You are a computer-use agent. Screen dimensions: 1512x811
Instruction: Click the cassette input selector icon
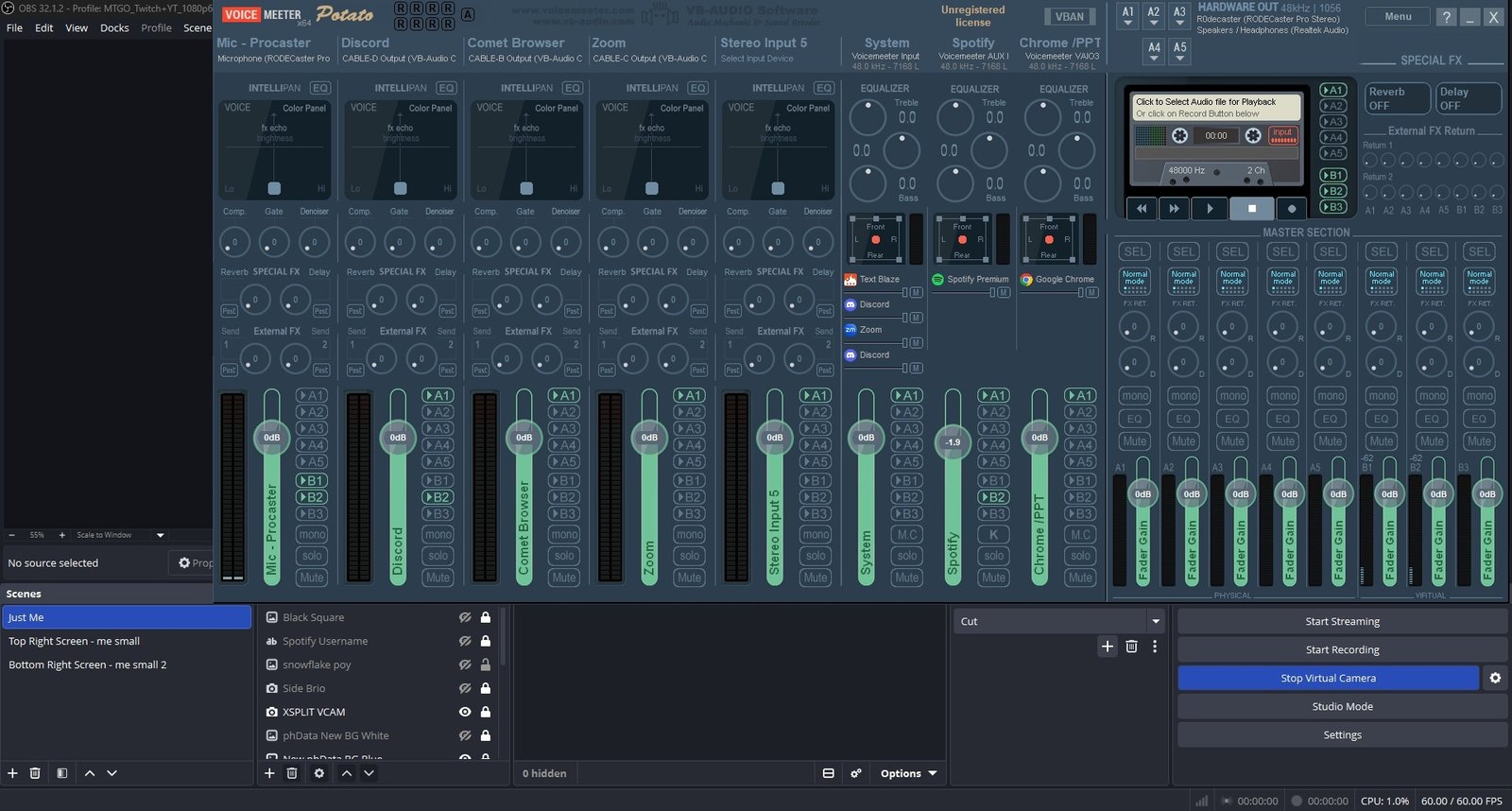(1282, 135)
